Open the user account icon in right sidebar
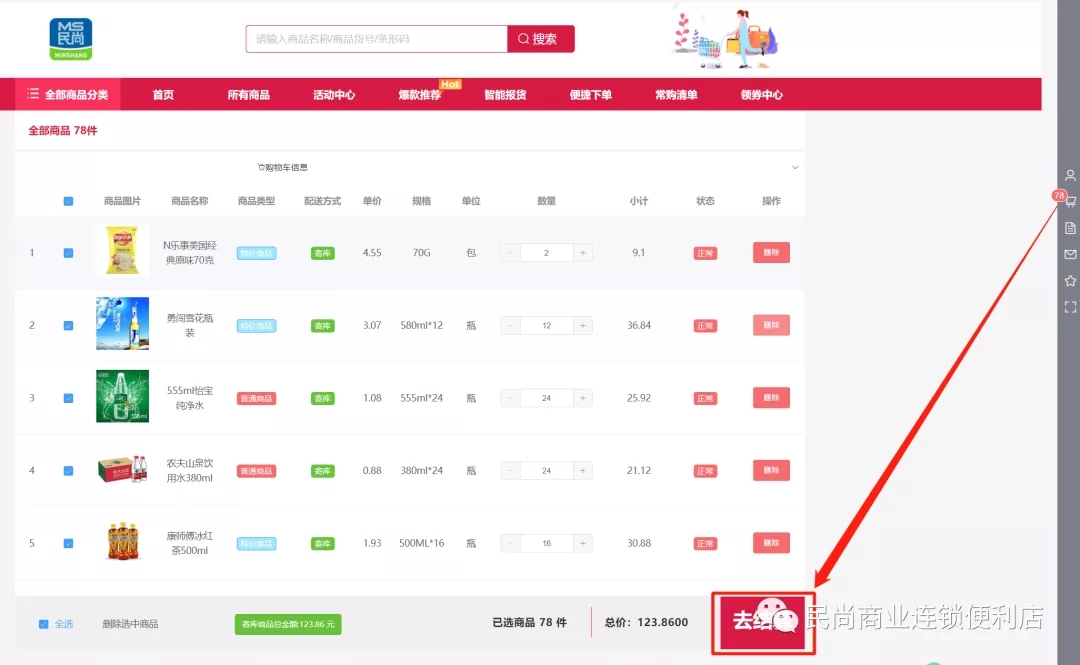Screen dimensions: 1080x665 pyautogui.click(x=1070, y=175)
